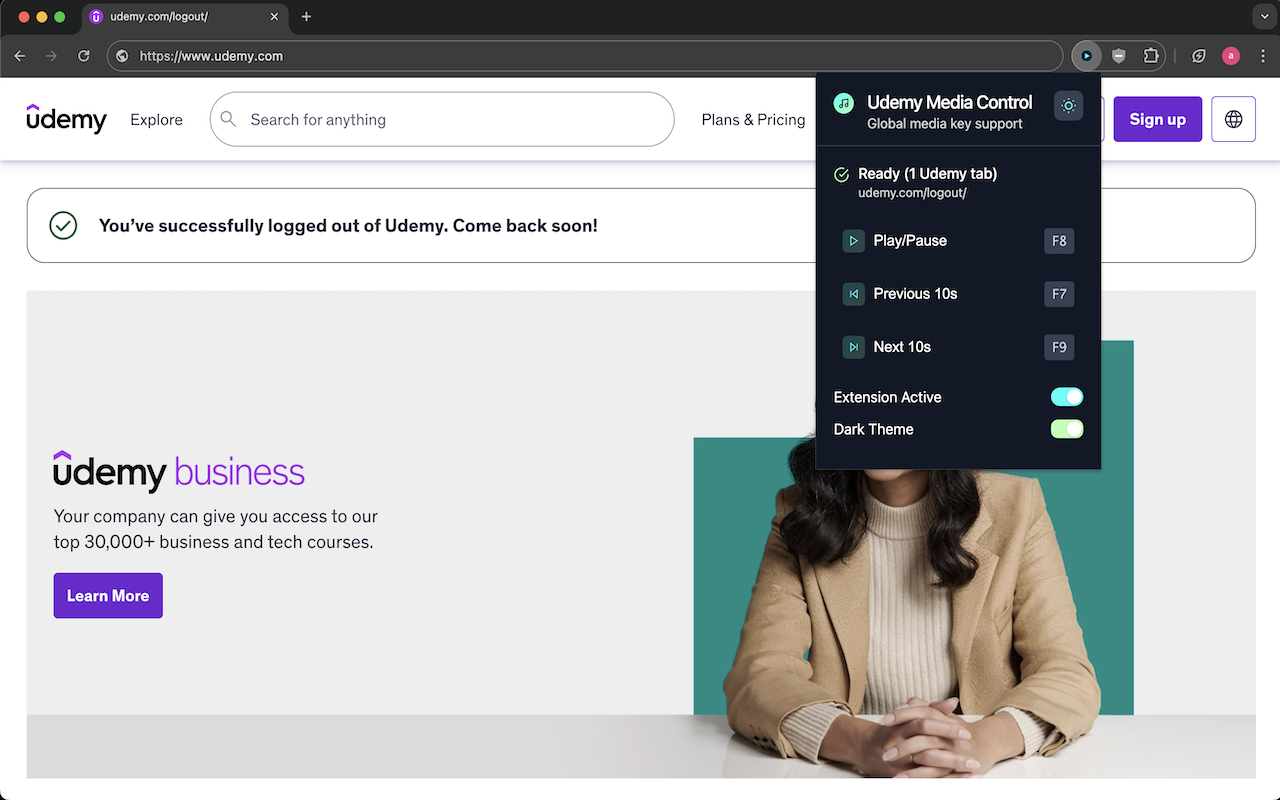
Task: Click the Play/Pause triangle icon
Action: pyautogui.click(x=853, y=241)
